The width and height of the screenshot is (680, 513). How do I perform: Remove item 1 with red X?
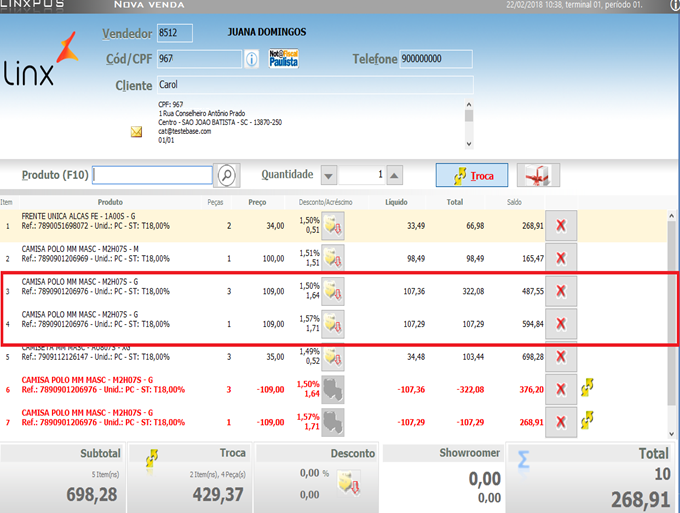[561, 225]
